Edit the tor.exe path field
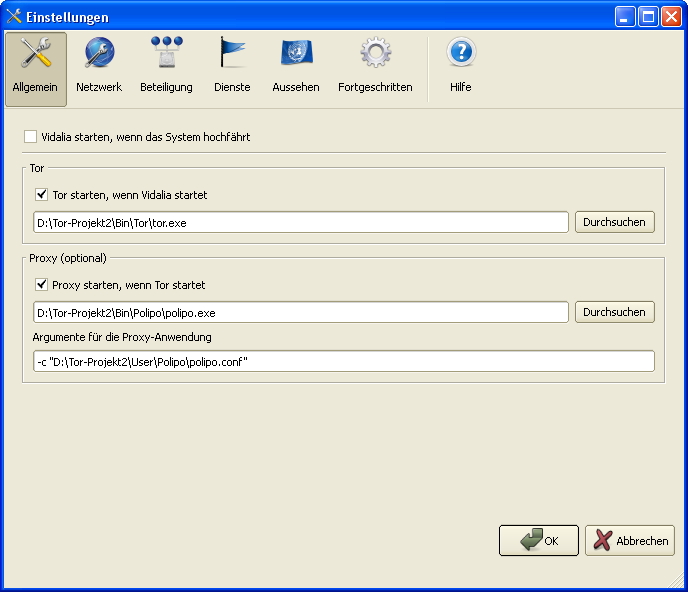This screenshot has width=688, height=592. [x=301, y=222]
